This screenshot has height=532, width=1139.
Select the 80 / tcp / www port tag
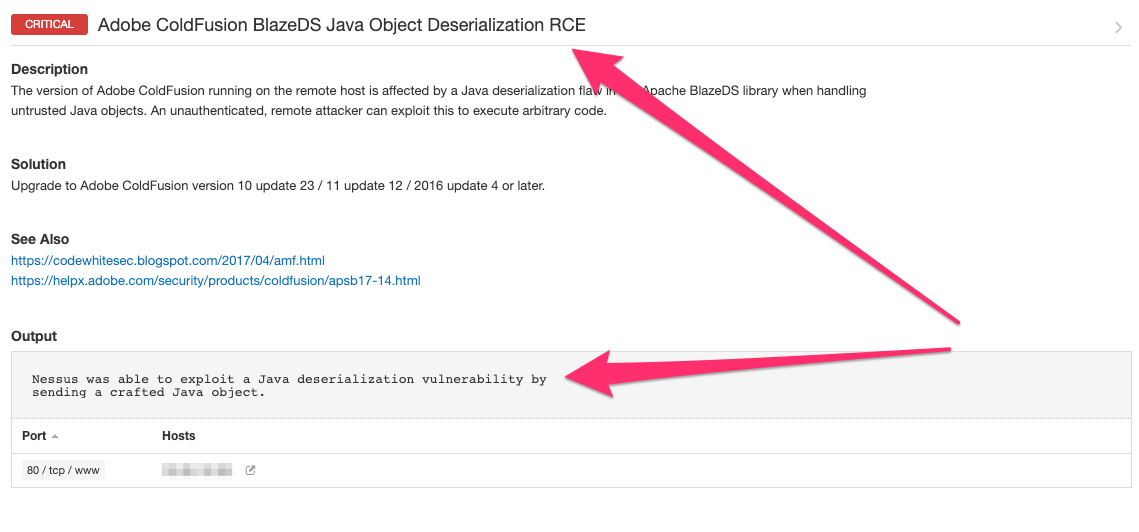[x=63, y=470]
